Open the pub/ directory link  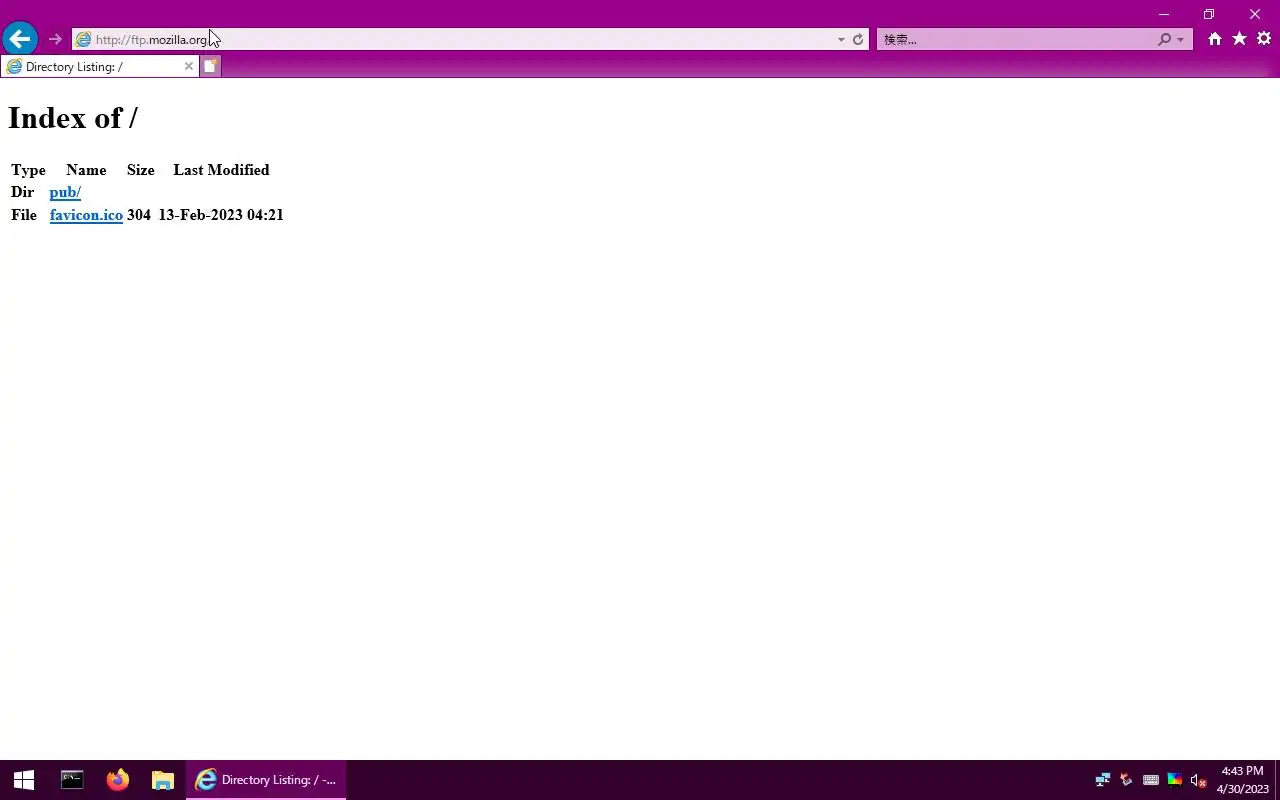pos(65,192)
